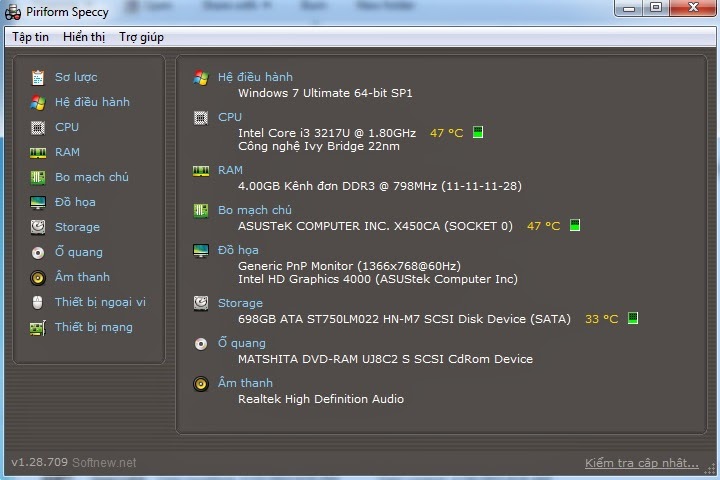Open the Ổ quang heading link in summary
Screen dimensions: 720x480
tap(242, 343)
